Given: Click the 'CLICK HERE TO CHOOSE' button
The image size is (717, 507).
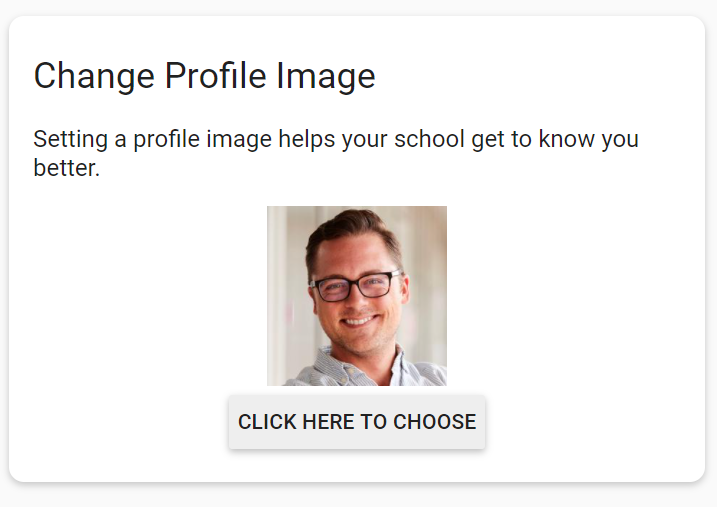Looking at the screenshot, I should [357, 422].
